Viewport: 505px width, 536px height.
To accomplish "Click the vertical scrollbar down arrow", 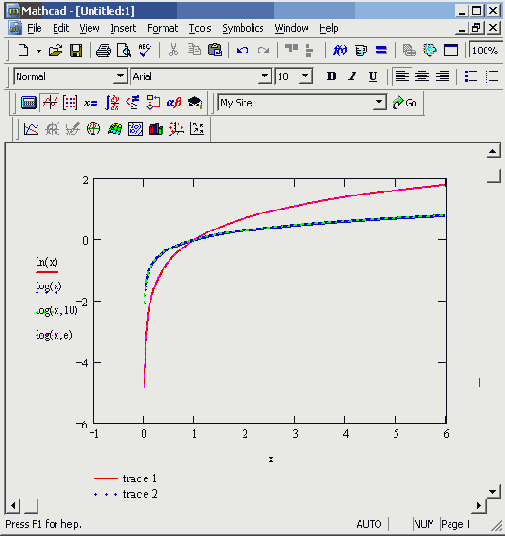I will (x=493, y=492).
